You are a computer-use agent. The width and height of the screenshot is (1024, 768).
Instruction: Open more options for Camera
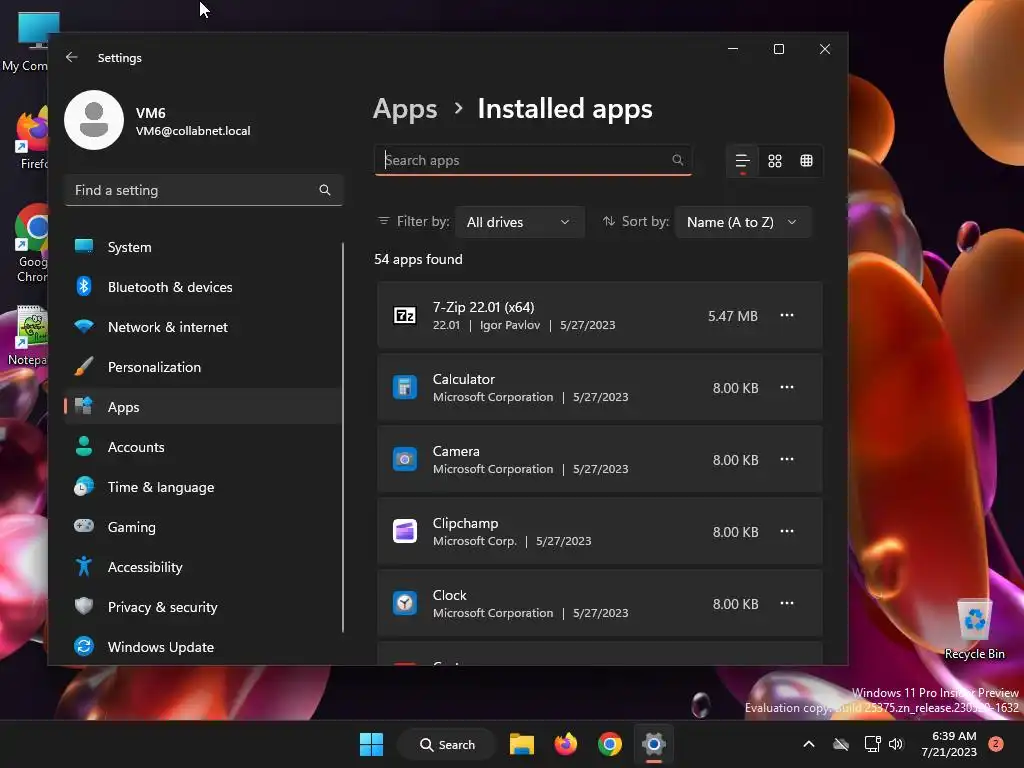[x=787, y=459]
